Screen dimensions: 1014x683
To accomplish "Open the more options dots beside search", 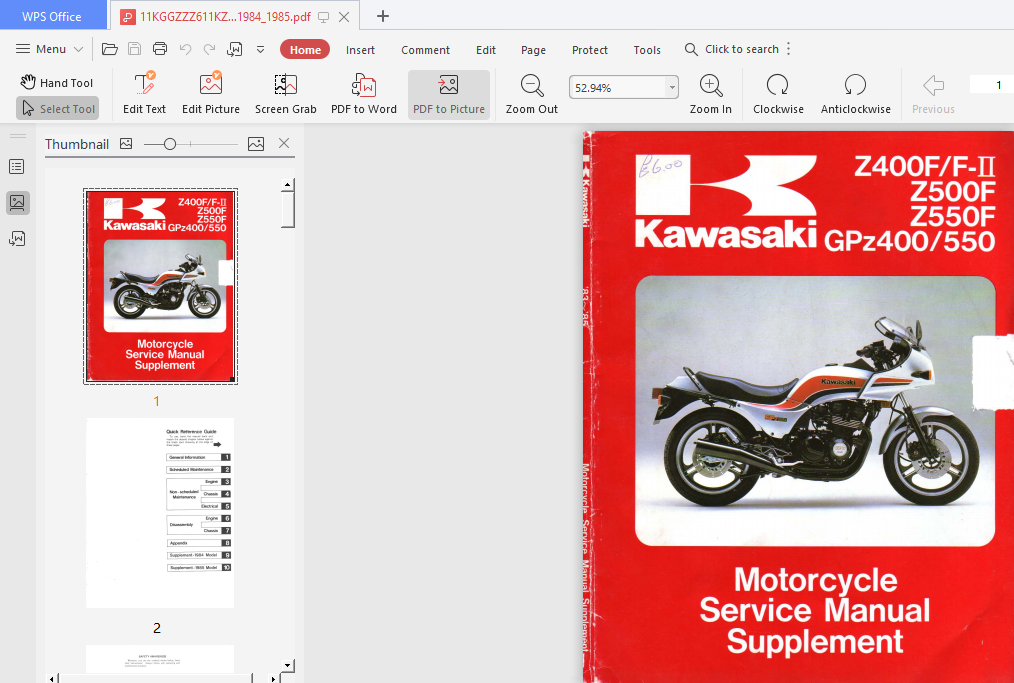I will pos(789,49).
